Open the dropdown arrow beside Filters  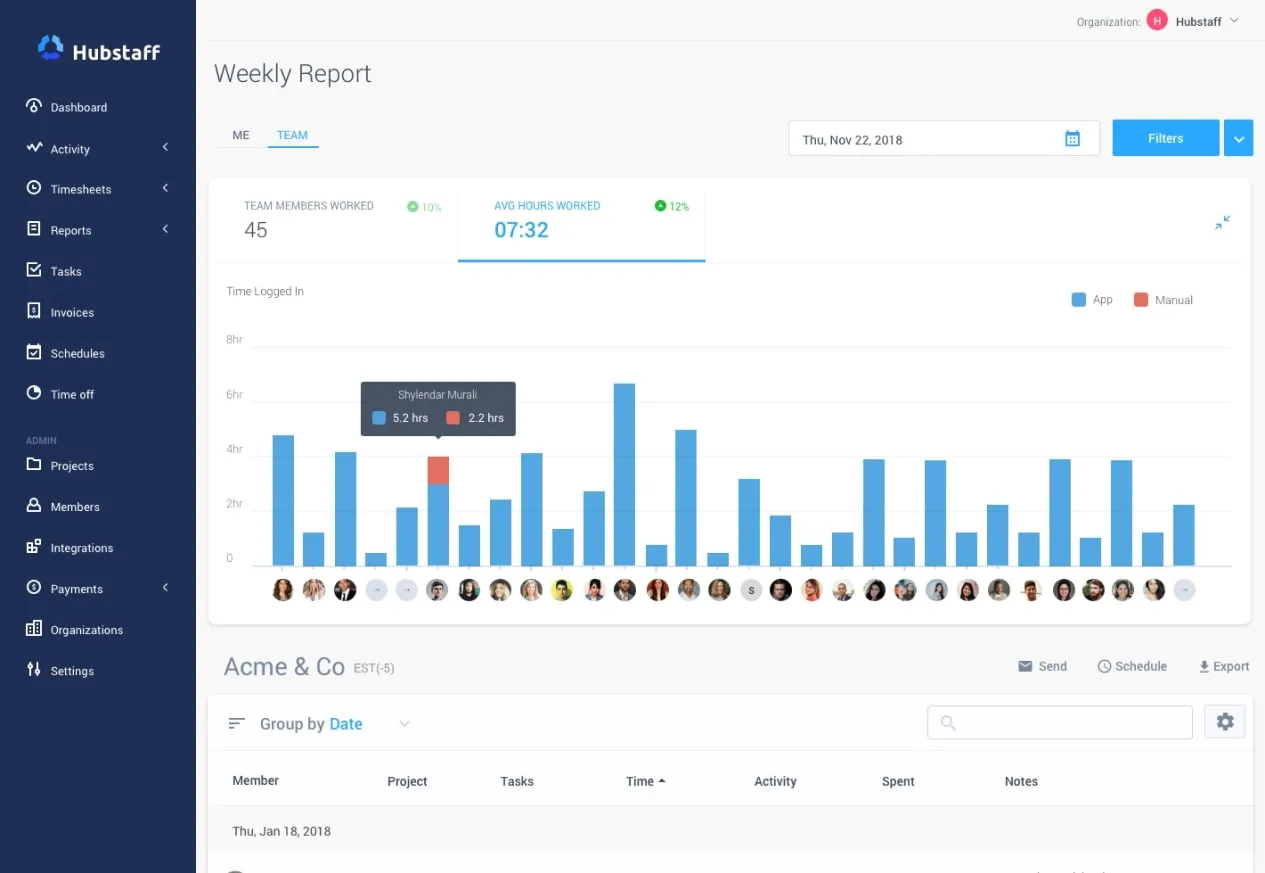(x=1238, y=139)
